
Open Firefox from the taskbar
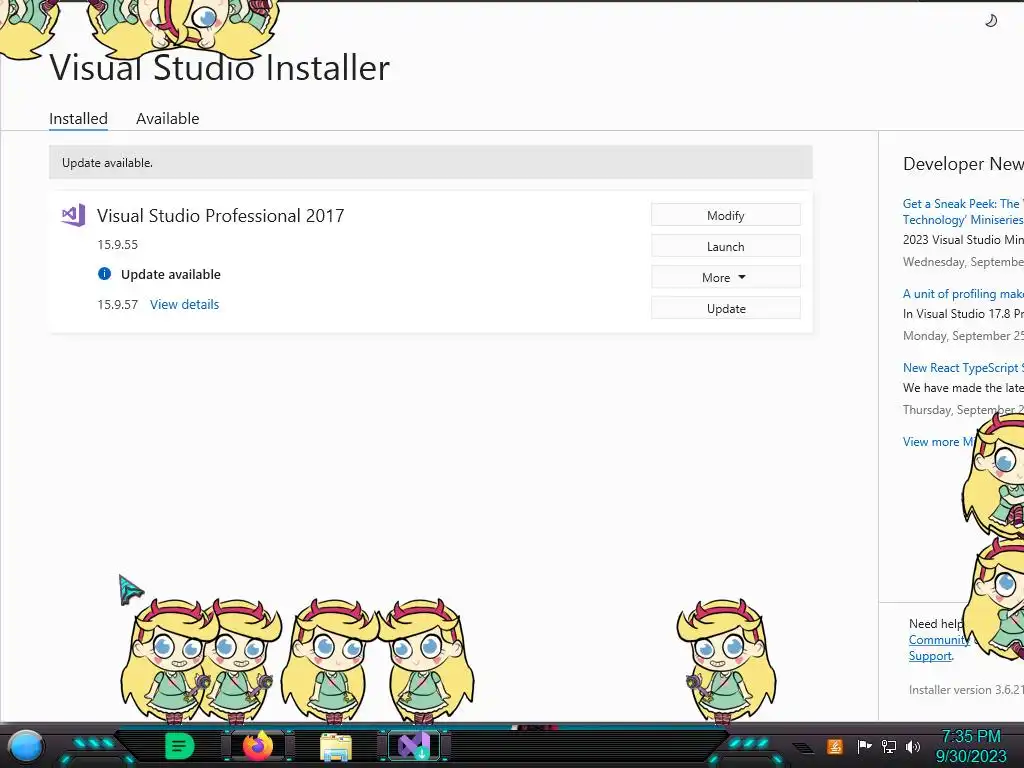point(257,746)
